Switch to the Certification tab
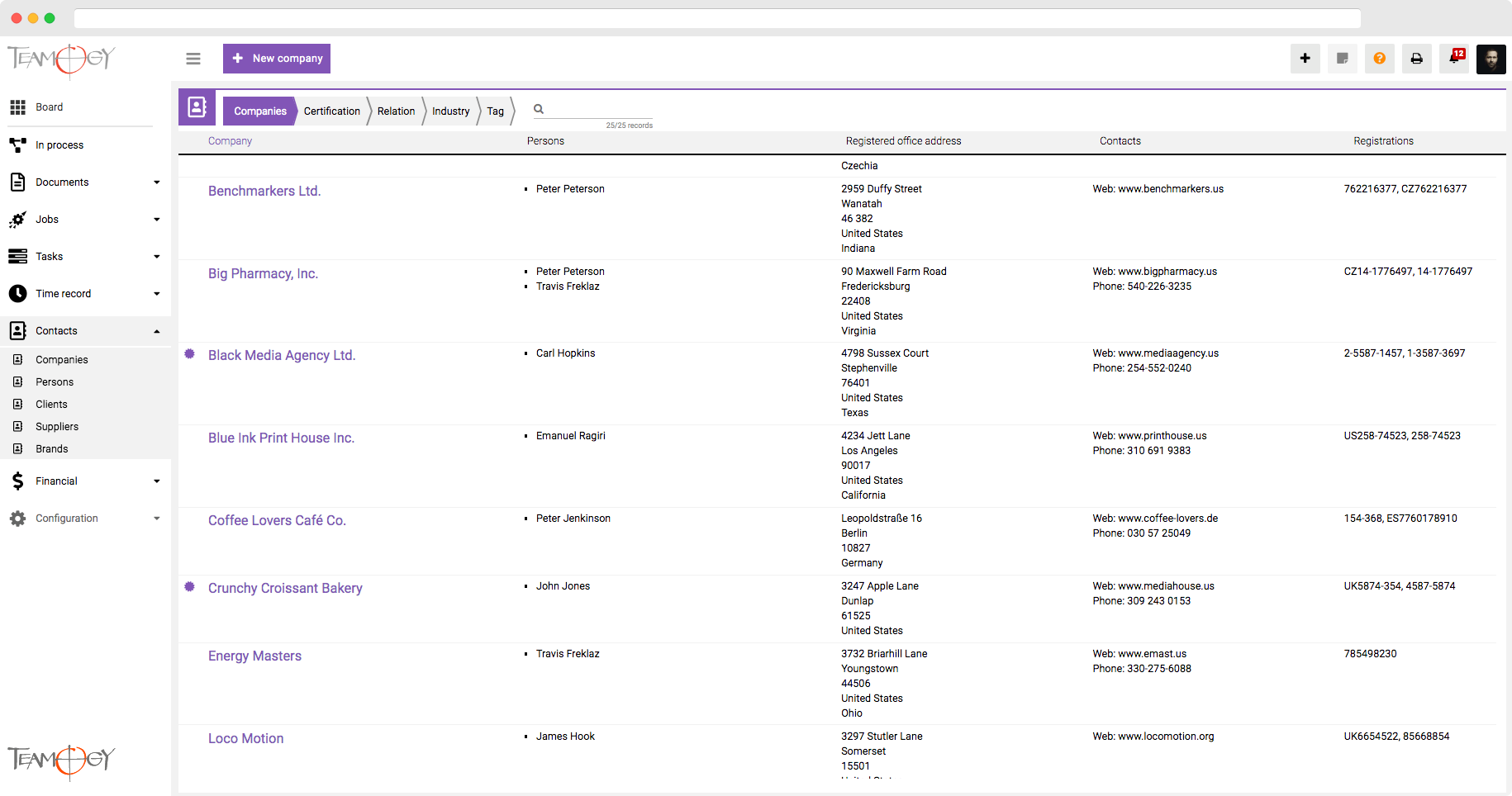 331,111
